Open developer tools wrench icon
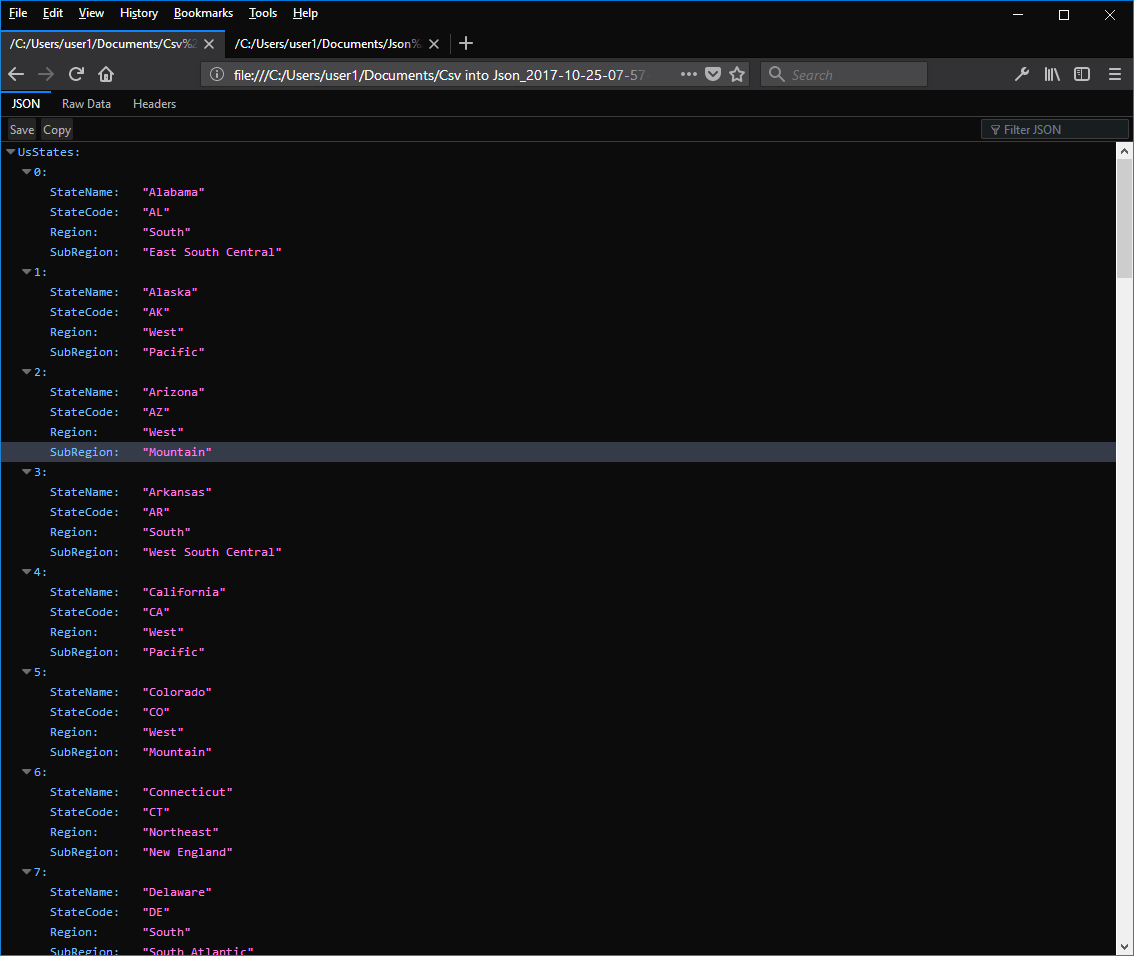 coord(1022,74)
